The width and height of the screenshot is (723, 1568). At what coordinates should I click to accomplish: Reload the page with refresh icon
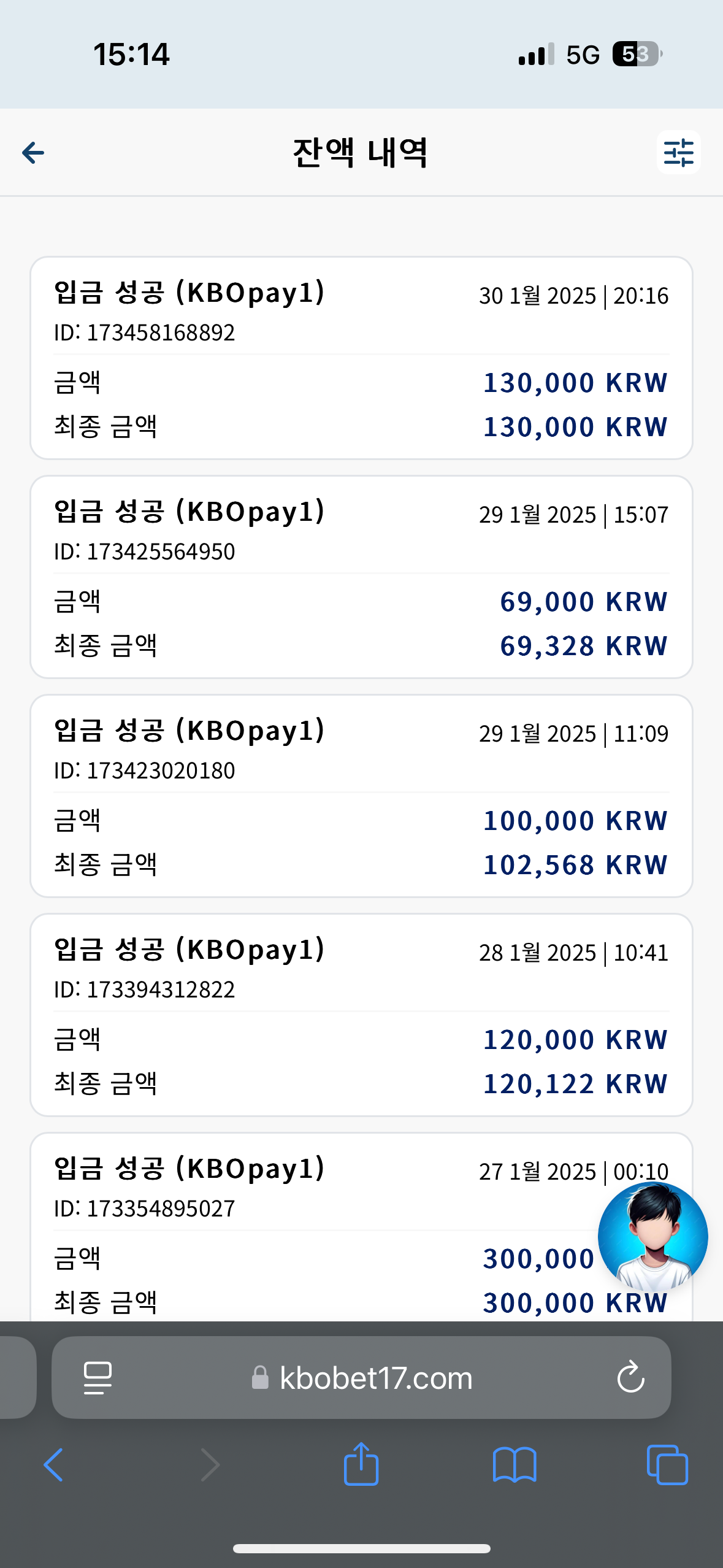pyautogui.click(x=630, y=1378)
